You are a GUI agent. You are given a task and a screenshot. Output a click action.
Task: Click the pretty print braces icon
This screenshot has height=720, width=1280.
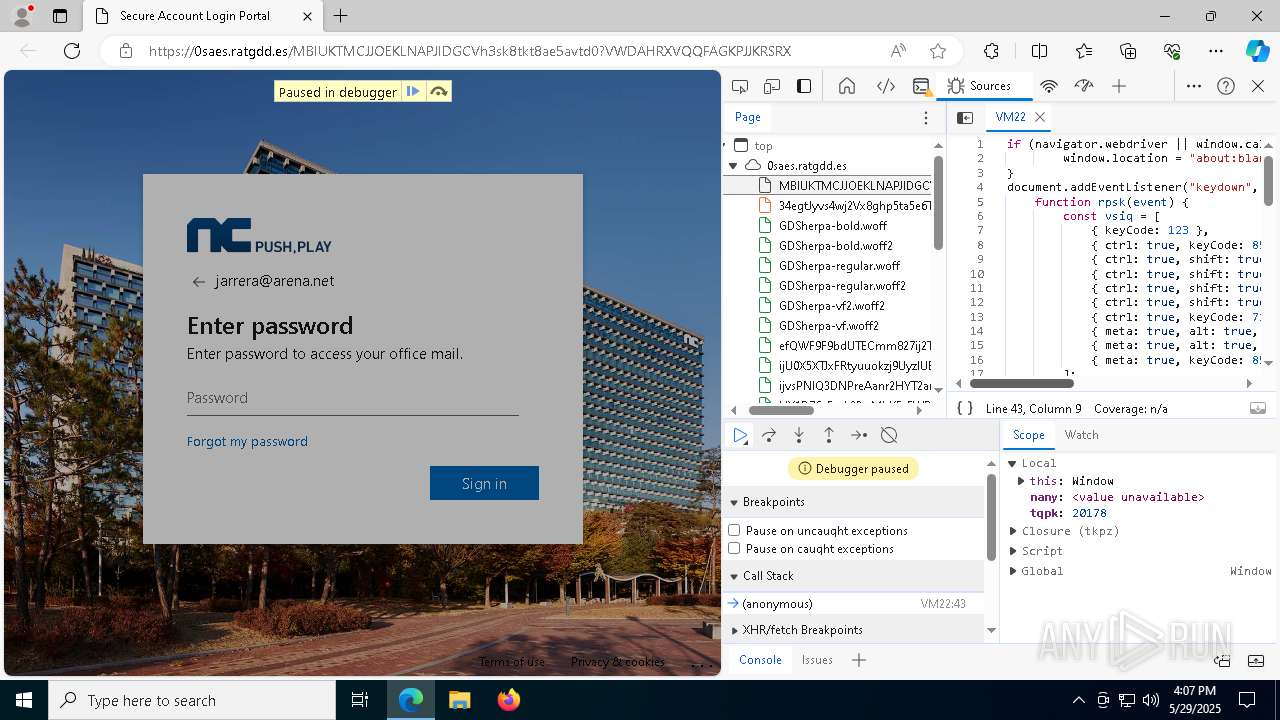point(965,408)
